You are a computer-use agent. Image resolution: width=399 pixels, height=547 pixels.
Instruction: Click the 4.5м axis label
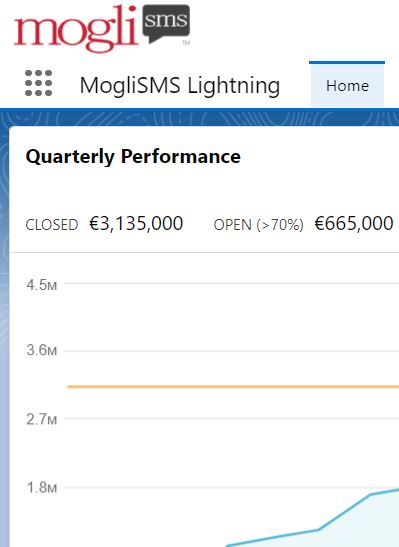coord(42,285)
